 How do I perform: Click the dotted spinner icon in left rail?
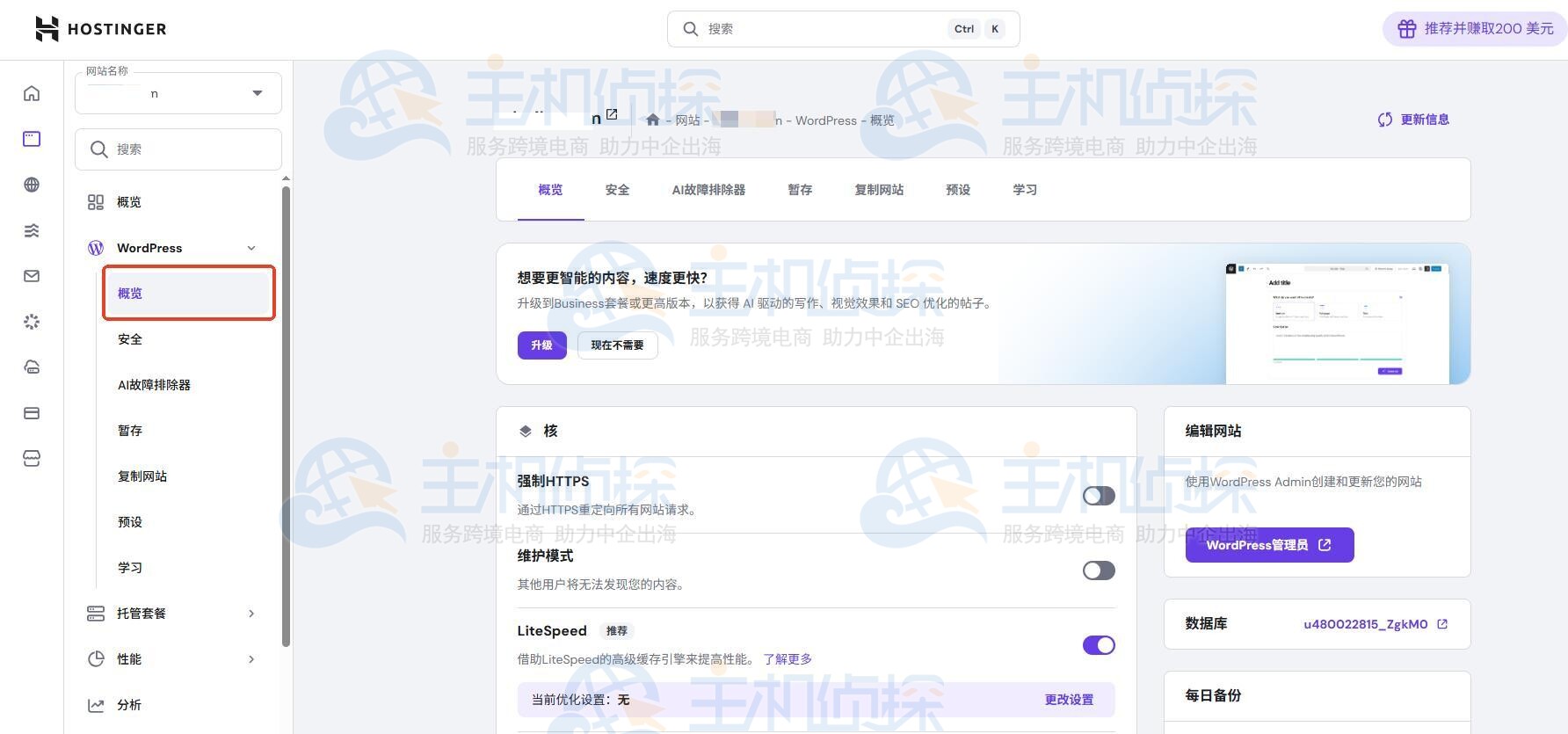pos(32,322)
